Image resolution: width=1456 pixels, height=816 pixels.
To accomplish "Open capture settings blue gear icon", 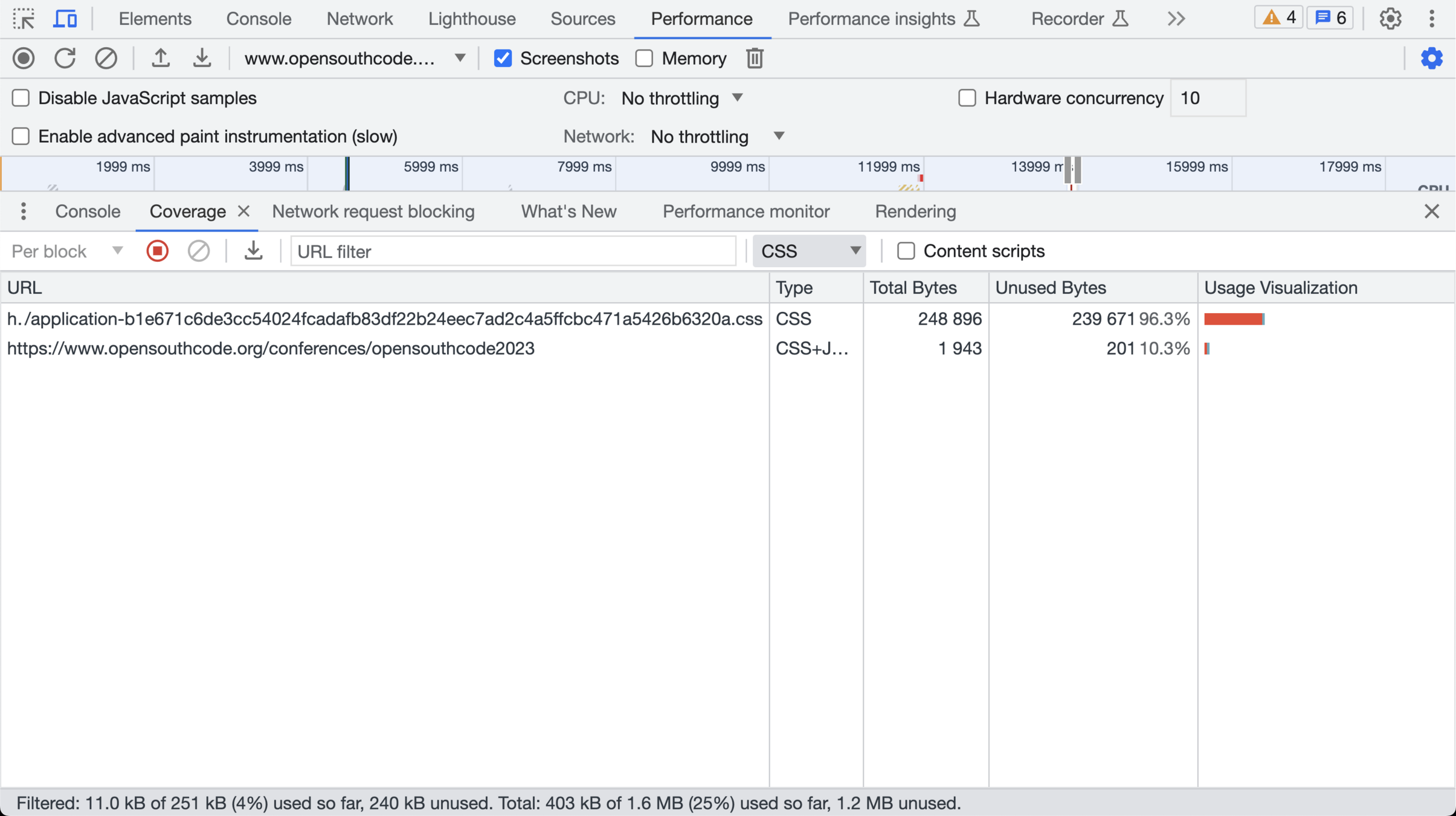I will [1431, 58].
